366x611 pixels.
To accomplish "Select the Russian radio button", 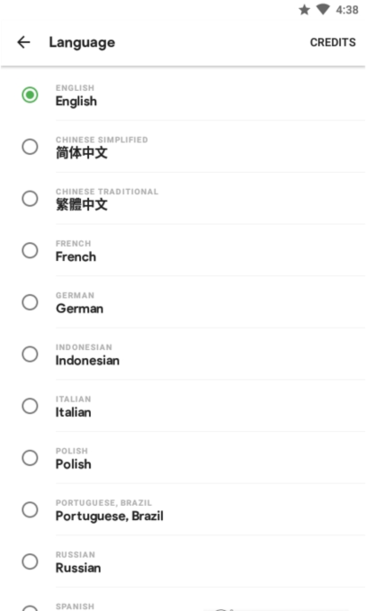I will pos(30,562).
